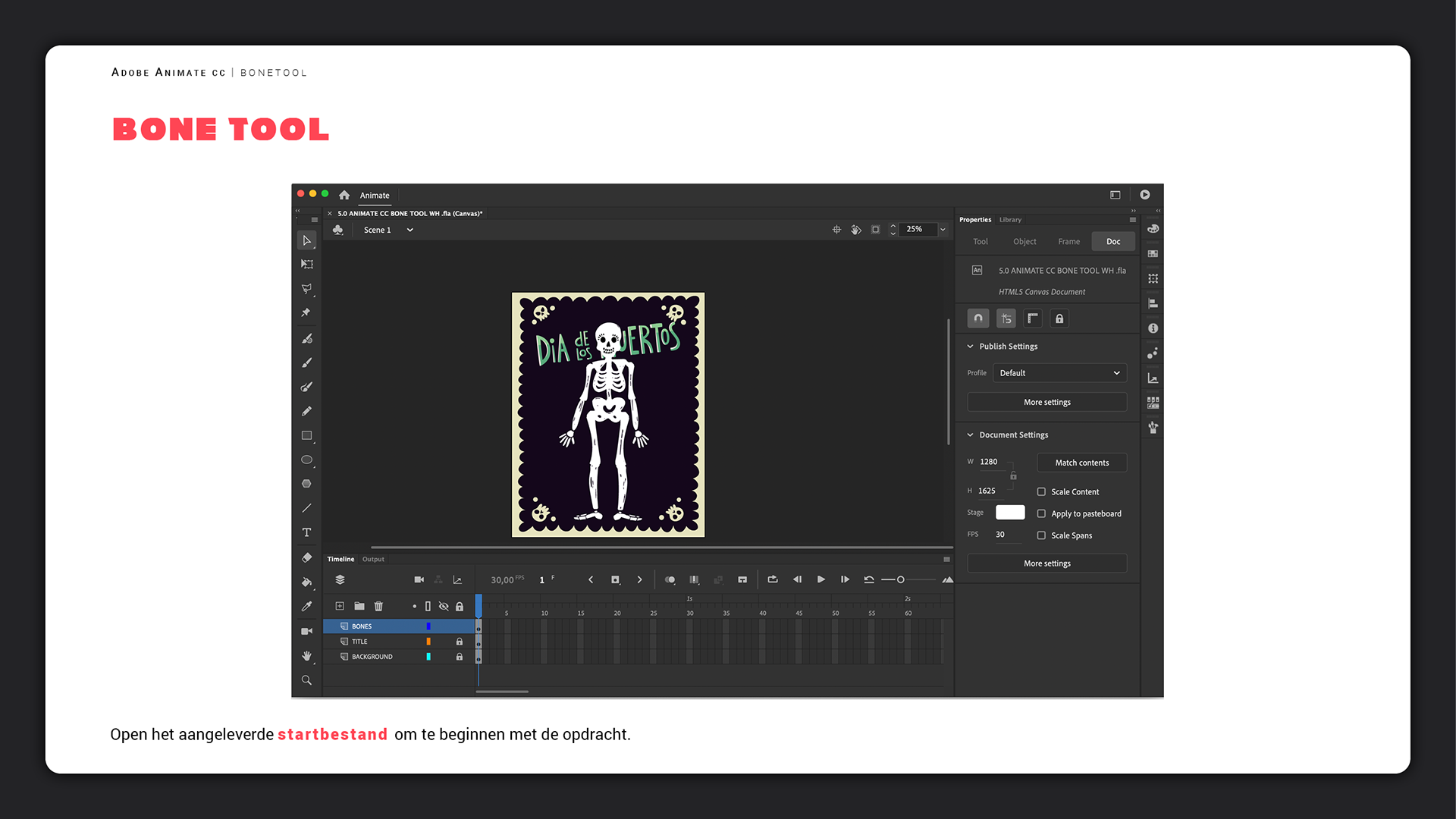The height and width of the screenshot is (819, 1456).
Task: Click the new layer icon
Action: point(340,606)
